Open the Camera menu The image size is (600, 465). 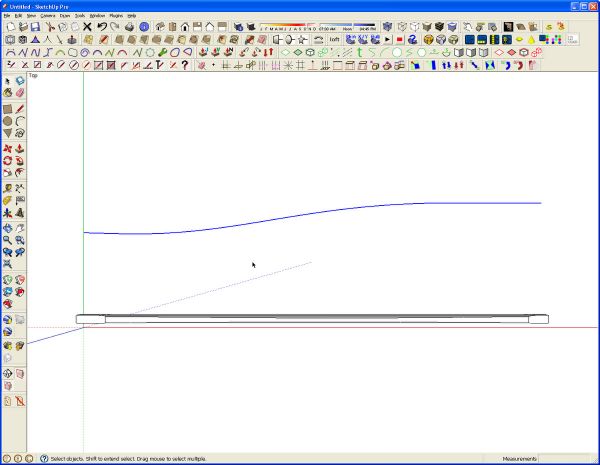click(x=48, y=16)
